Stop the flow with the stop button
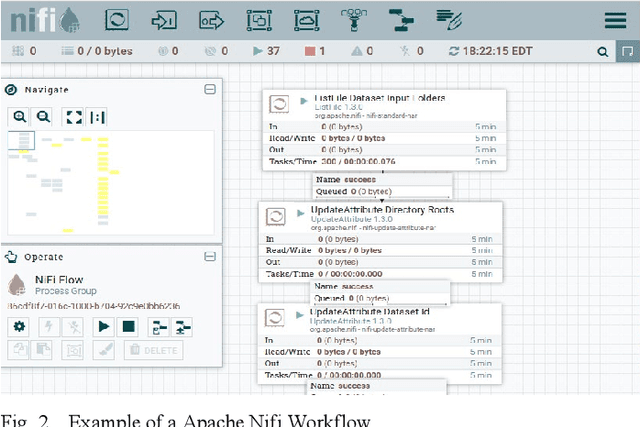640x427 pixels. pyautogui.click(x=128, y=327)
